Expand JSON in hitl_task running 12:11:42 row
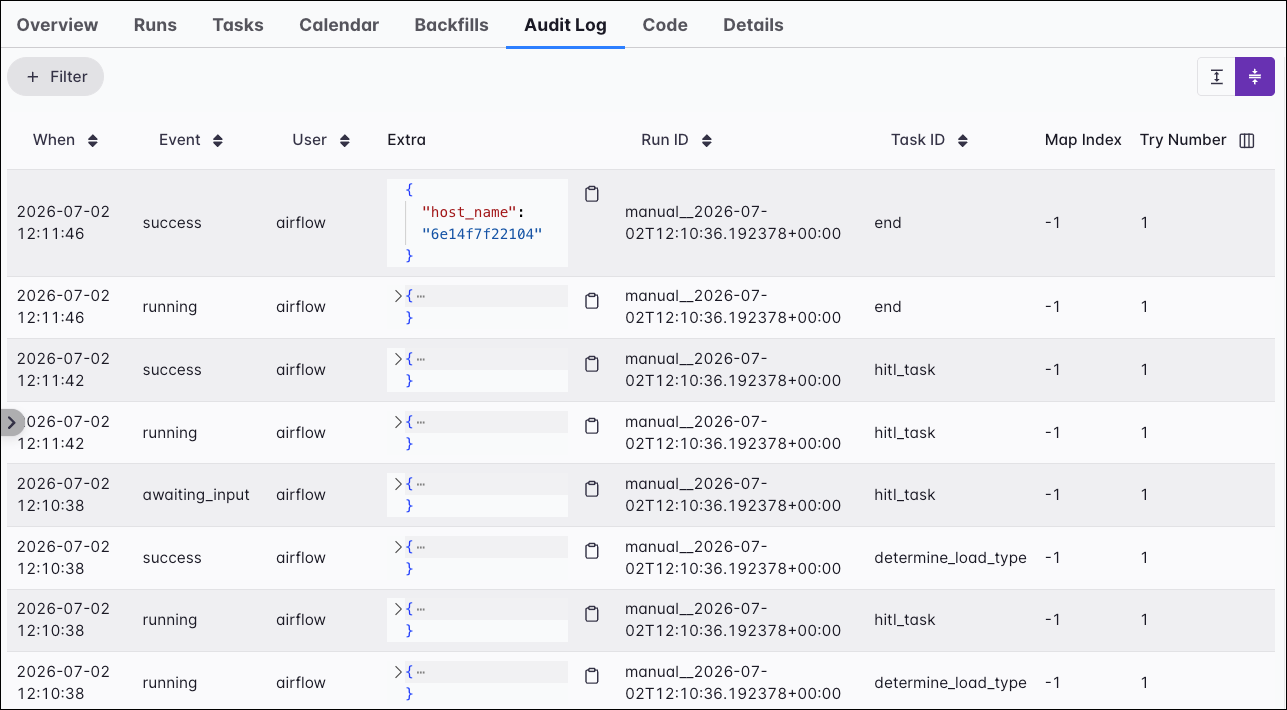1287x710 pixels. [x=397, y=422]
